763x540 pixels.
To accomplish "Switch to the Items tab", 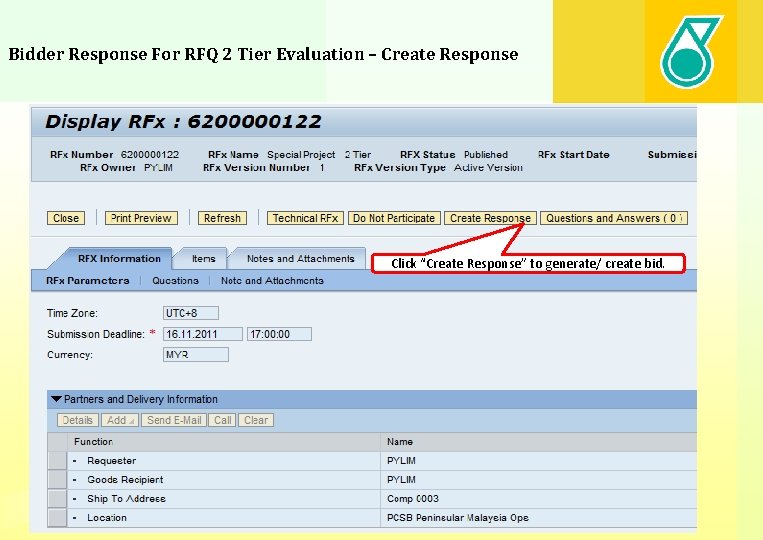I will click(203, 259).
